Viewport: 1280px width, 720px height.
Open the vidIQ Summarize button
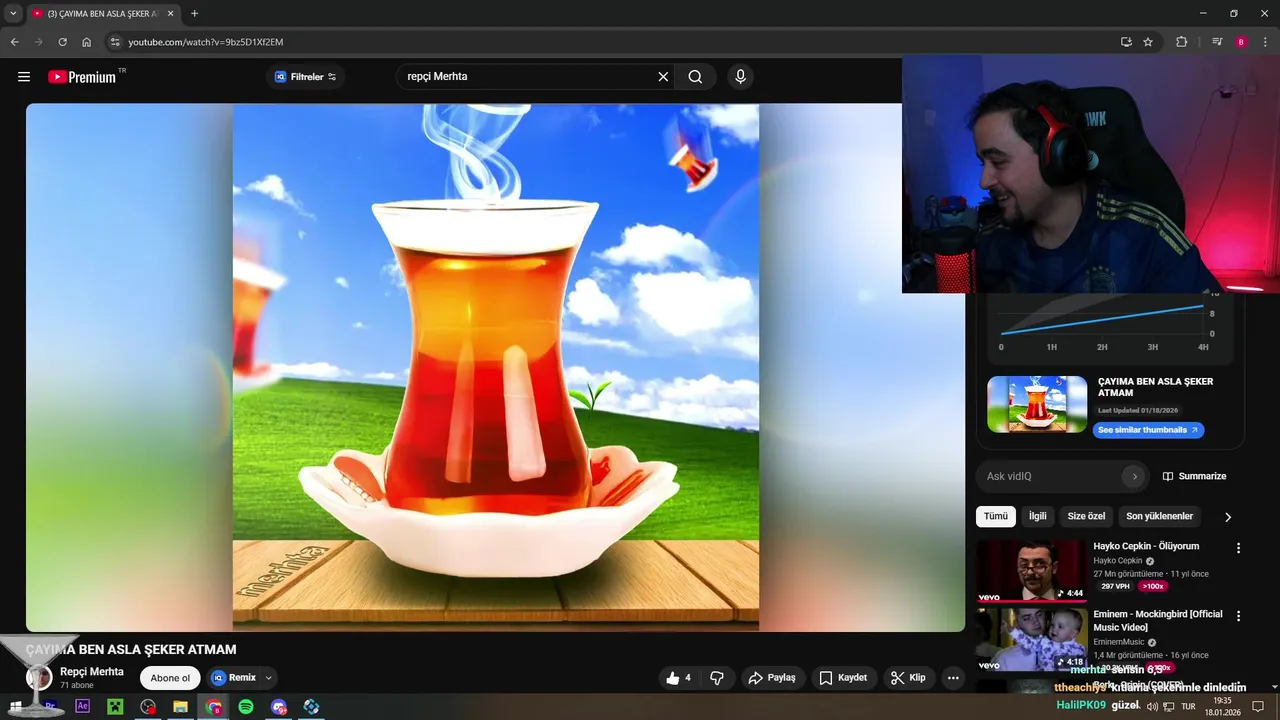click(x=1194, y=477)
